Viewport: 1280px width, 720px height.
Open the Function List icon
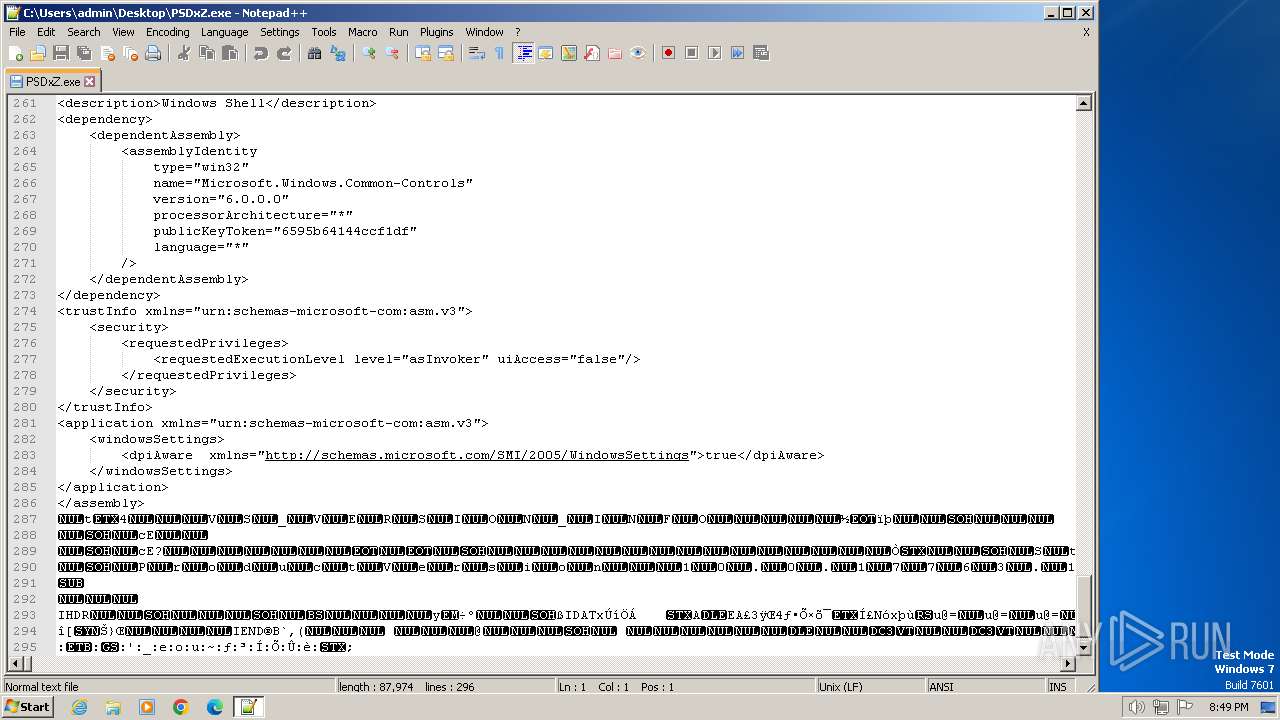592,53
